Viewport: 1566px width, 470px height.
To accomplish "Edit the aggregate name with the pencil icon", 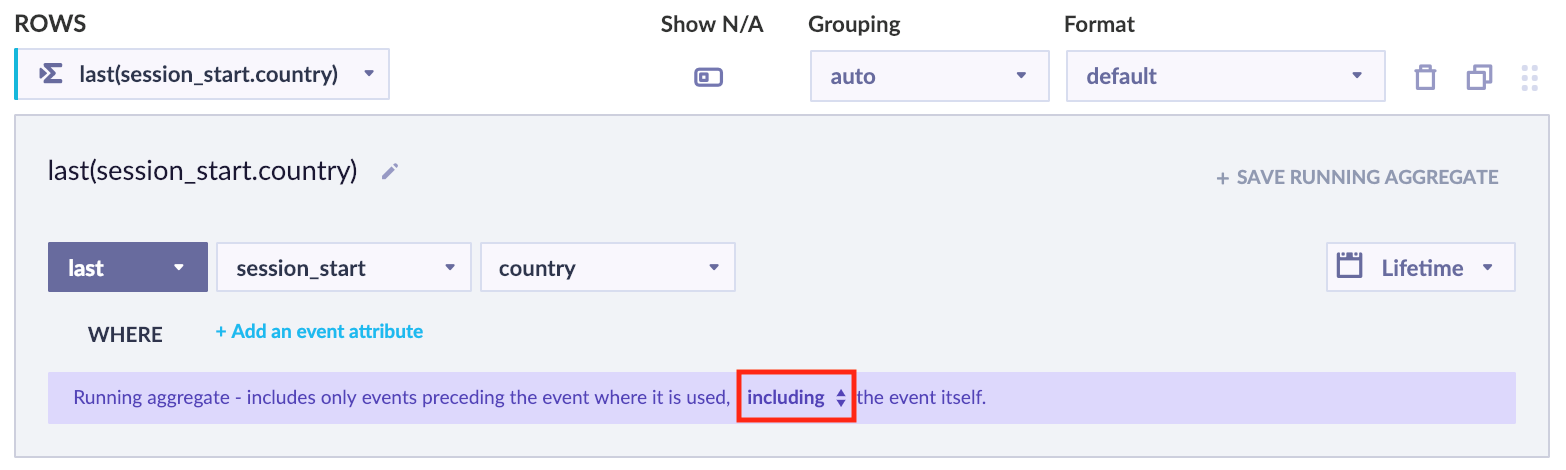I will pos(391,172).
